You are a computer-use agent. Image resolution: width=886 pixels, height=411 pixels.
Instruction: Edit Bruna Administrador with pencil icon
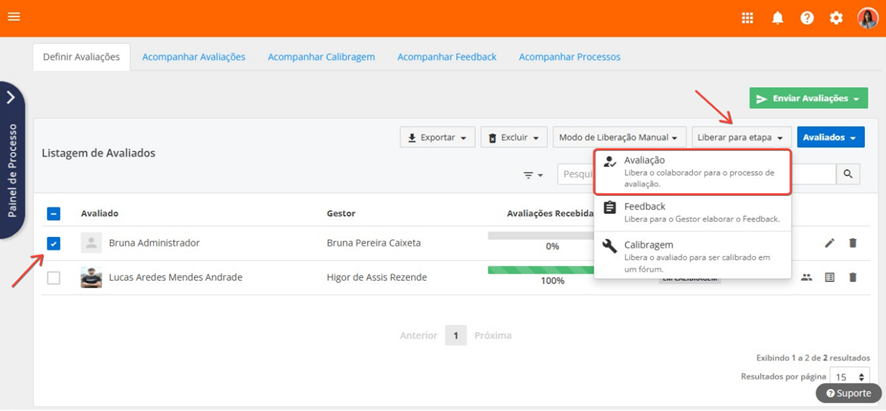coord(829,243)
